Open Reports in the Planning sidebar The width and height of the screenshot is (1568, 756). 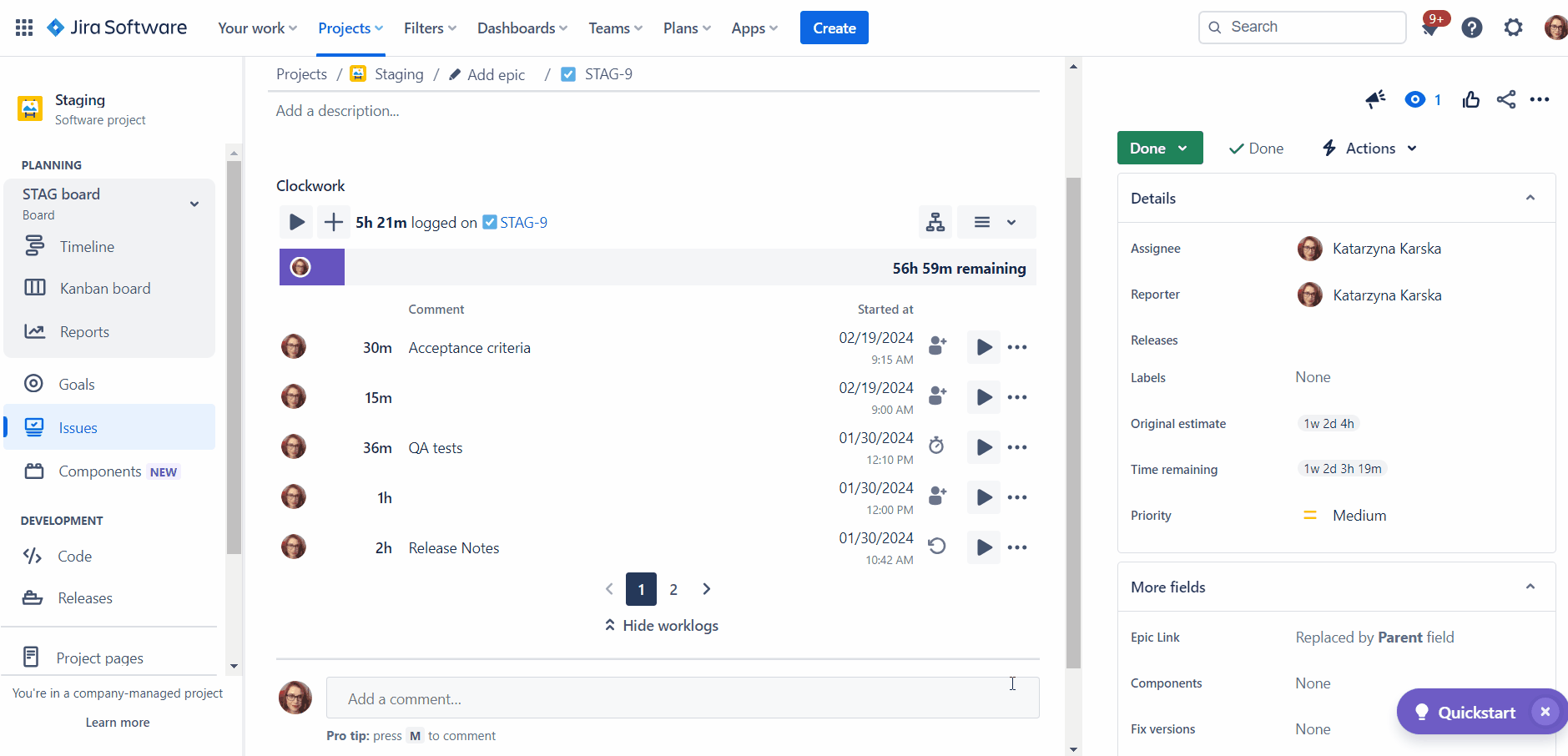[84, 331]
